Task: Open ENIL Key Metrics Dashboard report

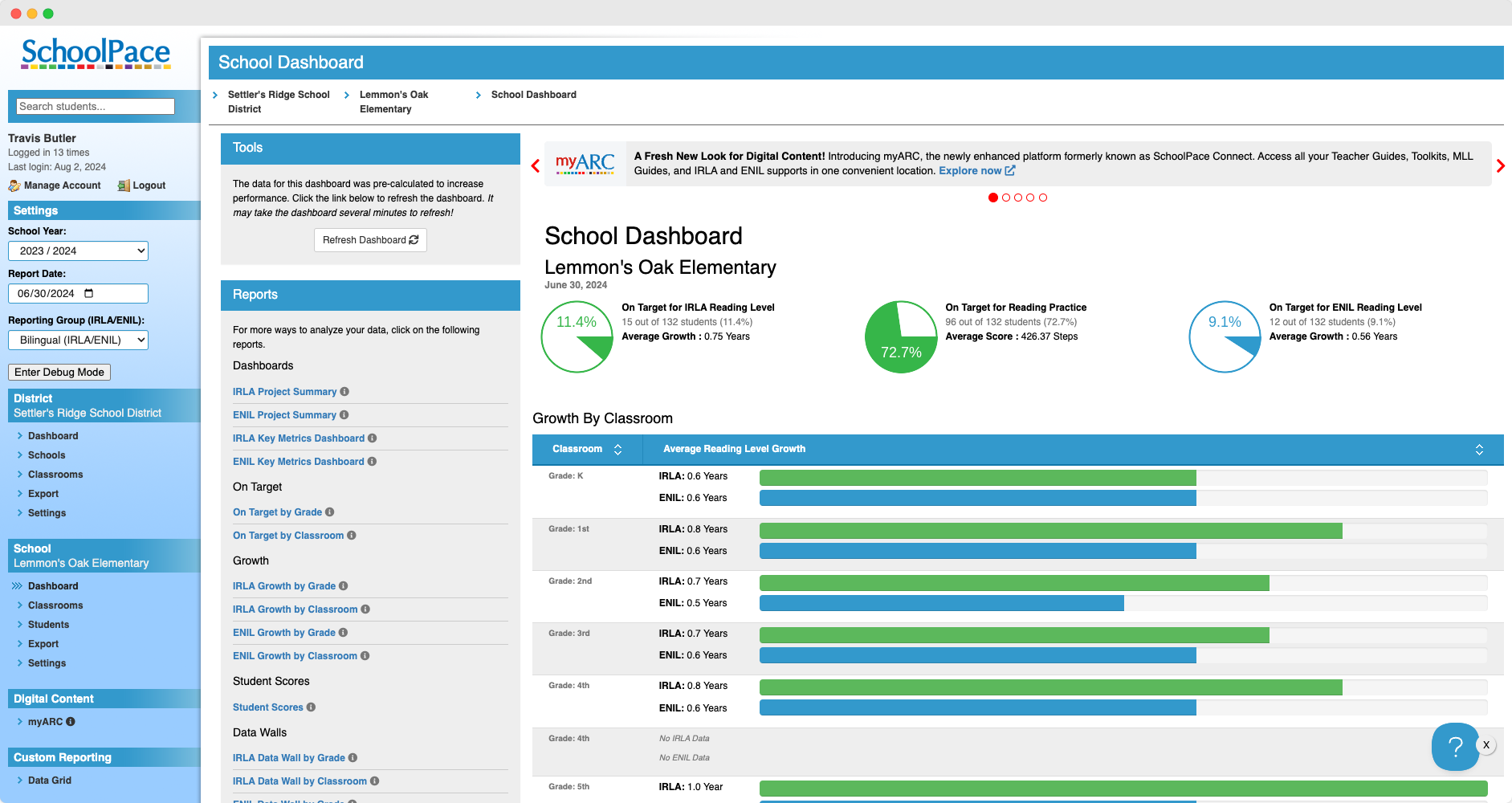Action: pos(299,462)
